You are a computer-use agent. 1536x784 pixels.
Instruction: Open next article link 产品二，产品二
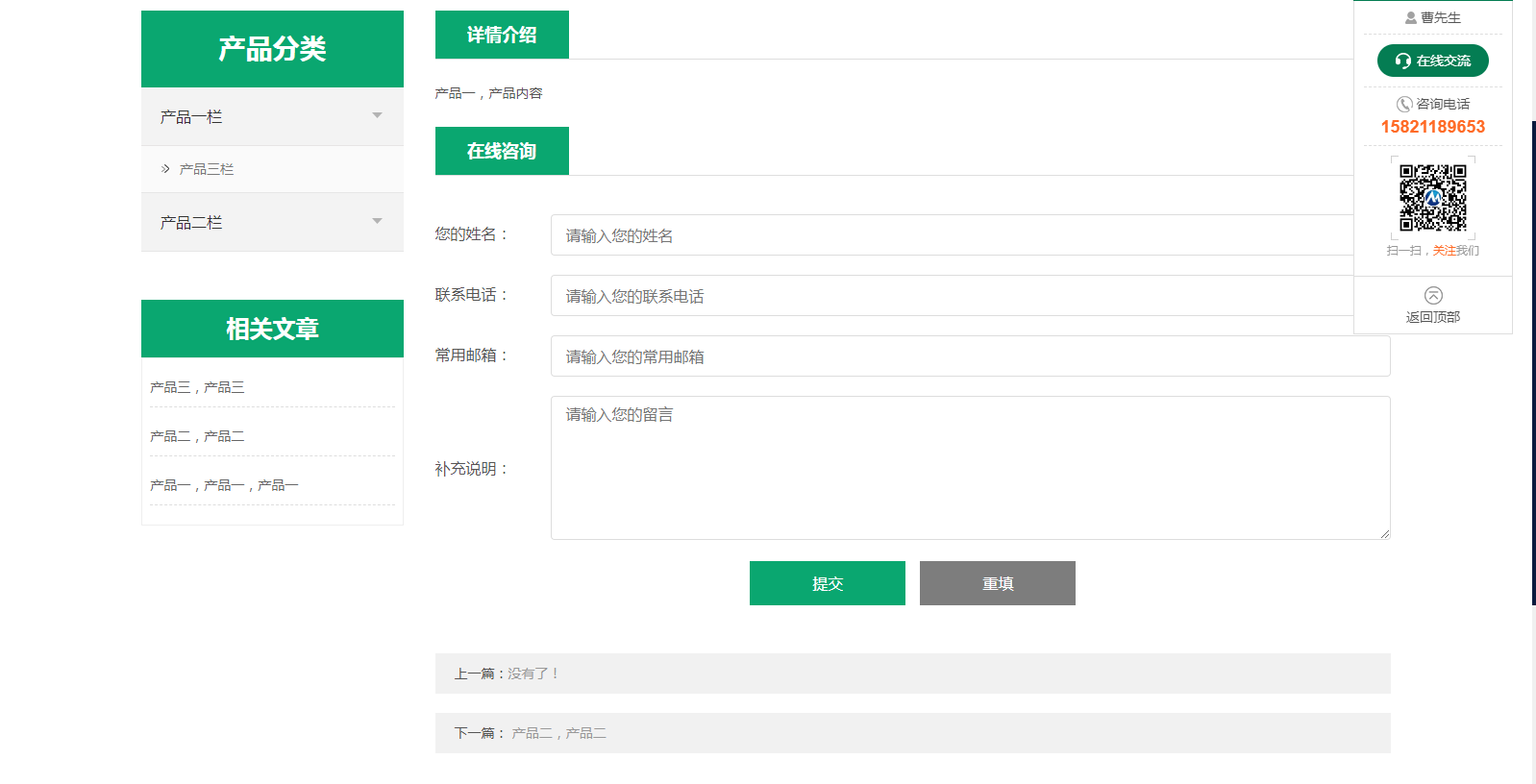click(558, 733)
